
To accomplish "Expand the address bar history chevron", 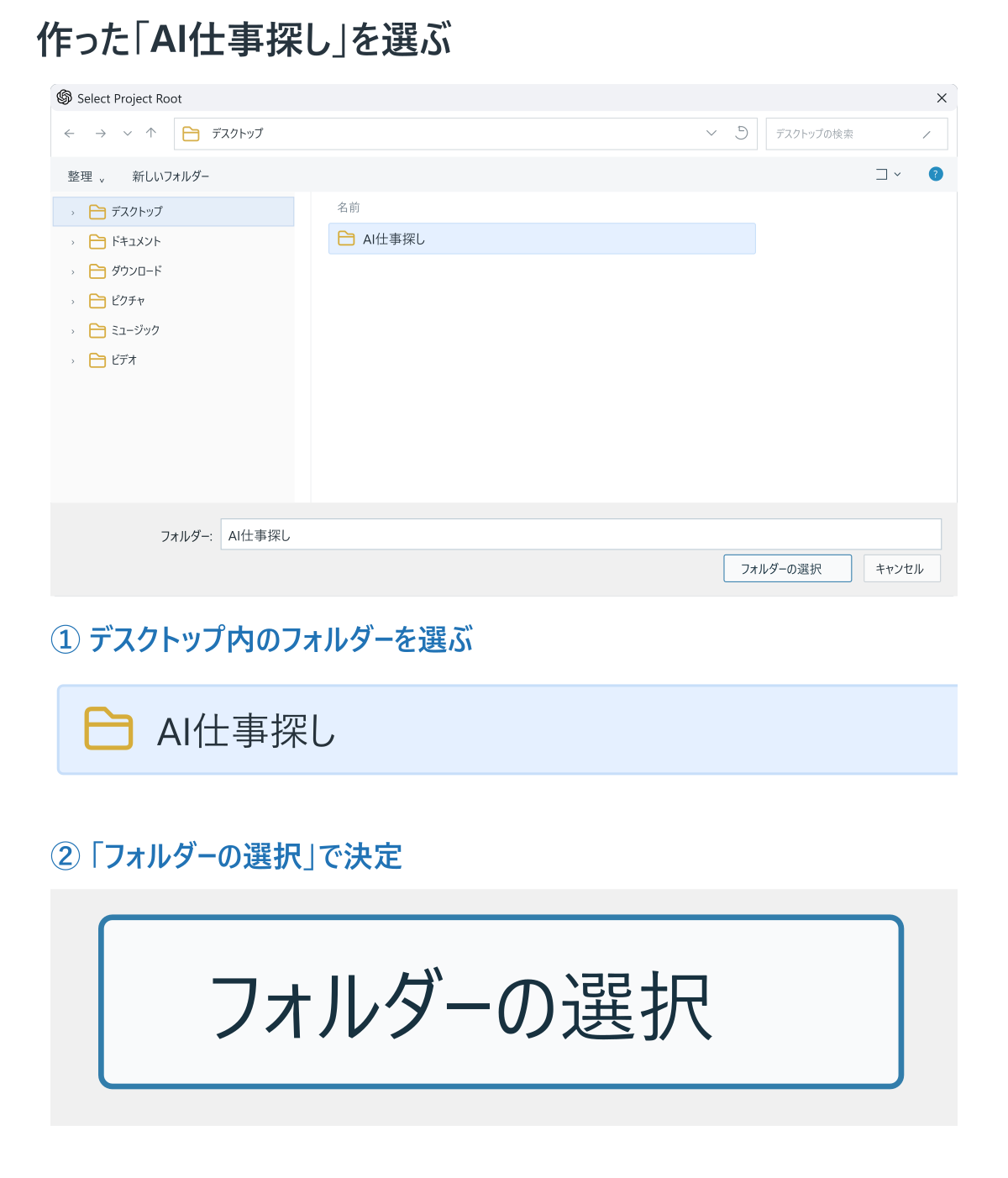I will (x=711, y=133).
